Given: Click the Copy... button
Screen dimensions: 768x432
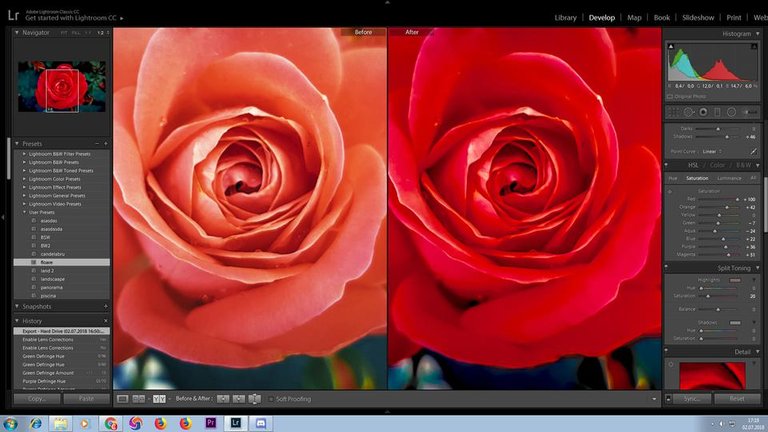Looking at the screenshot, I should [37, 398].
